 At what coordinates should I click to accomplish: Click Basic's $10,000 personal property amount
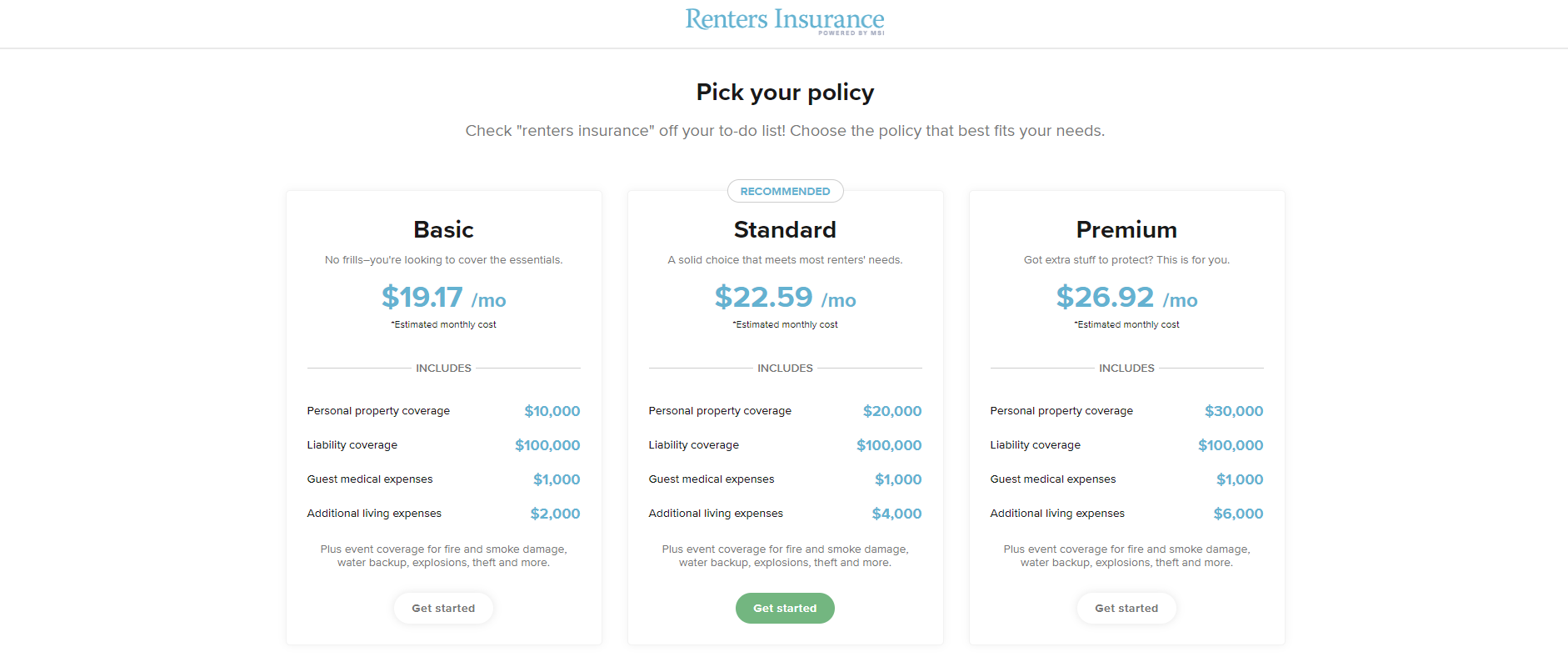pos(552,411)
